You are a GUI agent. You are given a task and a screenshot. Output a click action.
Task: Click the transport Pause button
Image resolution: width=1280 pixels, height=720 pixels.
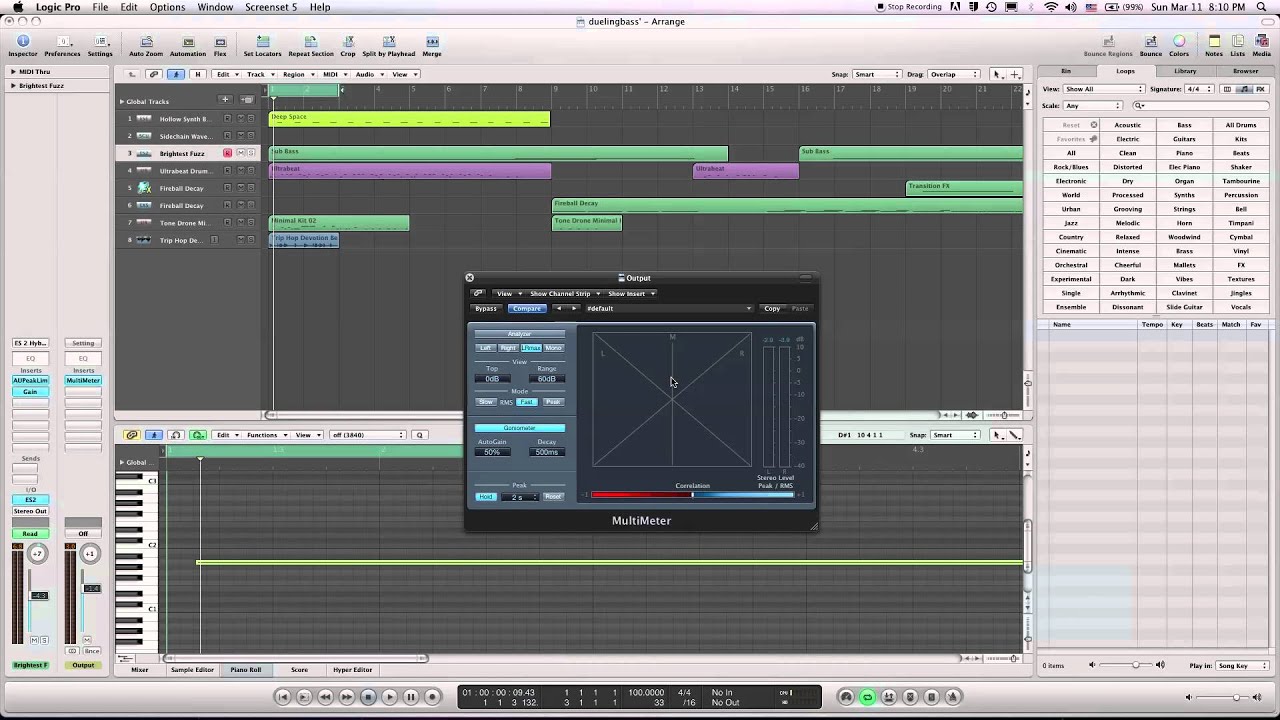[411, 697]
